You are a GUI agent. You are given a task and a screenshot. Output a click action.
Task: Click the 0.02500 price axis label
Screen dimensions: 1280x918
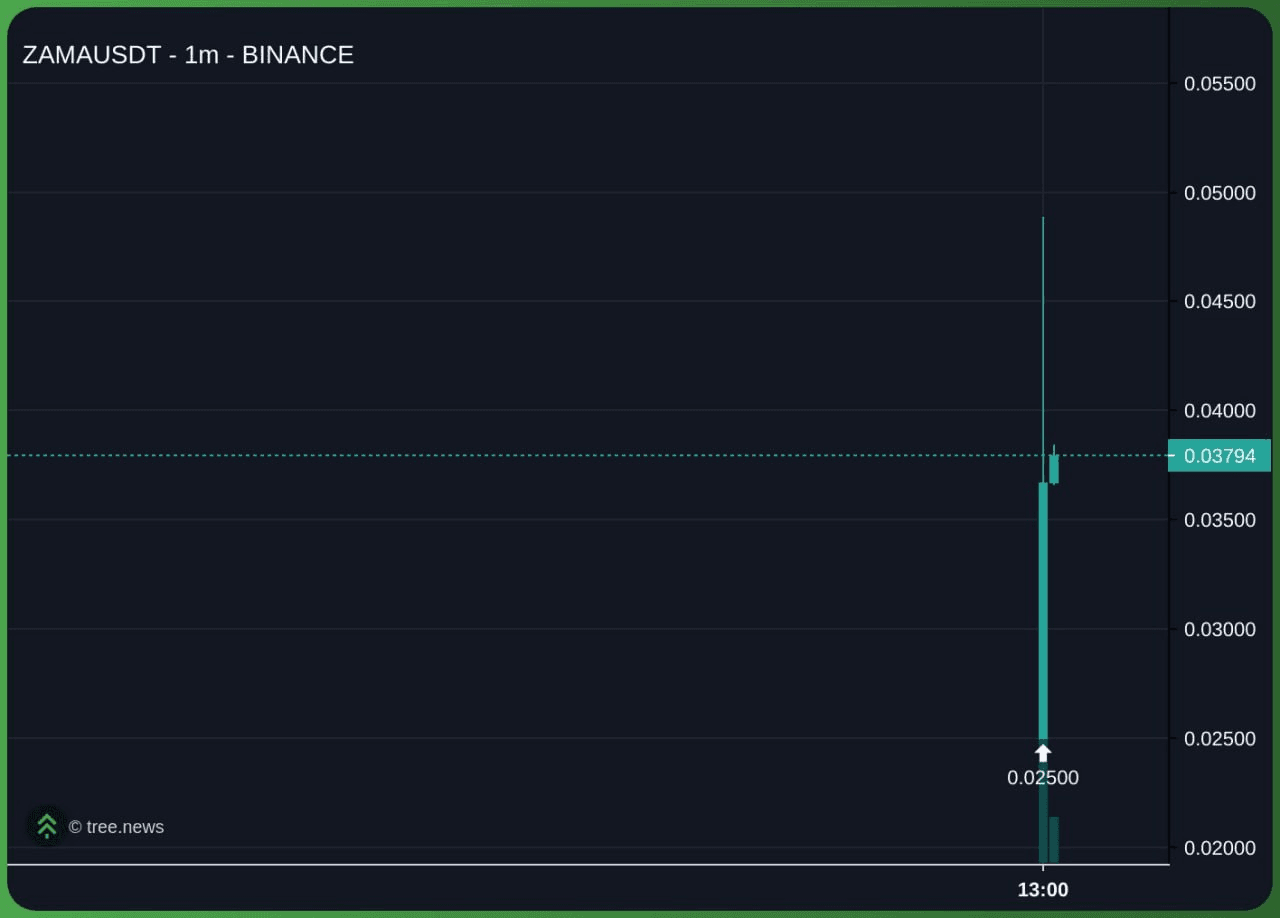tap(1220, 738)
